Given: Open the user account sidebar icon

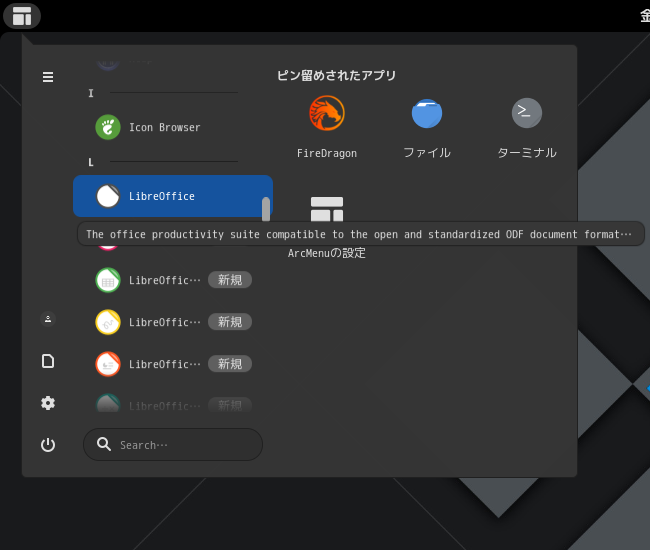Looking at the screenshot, I should click(48, 319).
